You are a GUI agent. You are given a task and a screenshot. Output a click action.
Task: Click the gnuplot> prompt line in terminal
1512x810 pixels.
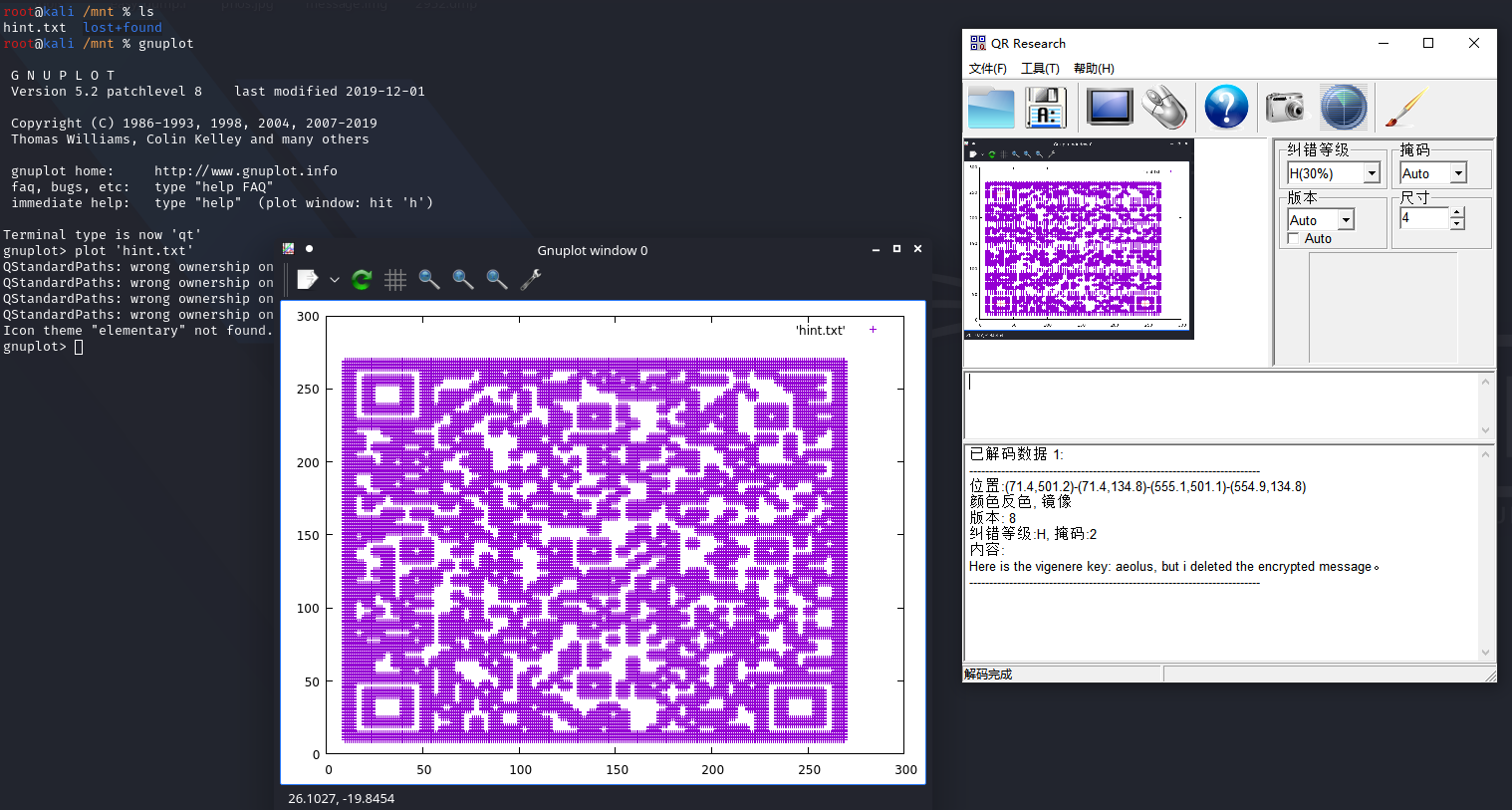pos(43,347)
